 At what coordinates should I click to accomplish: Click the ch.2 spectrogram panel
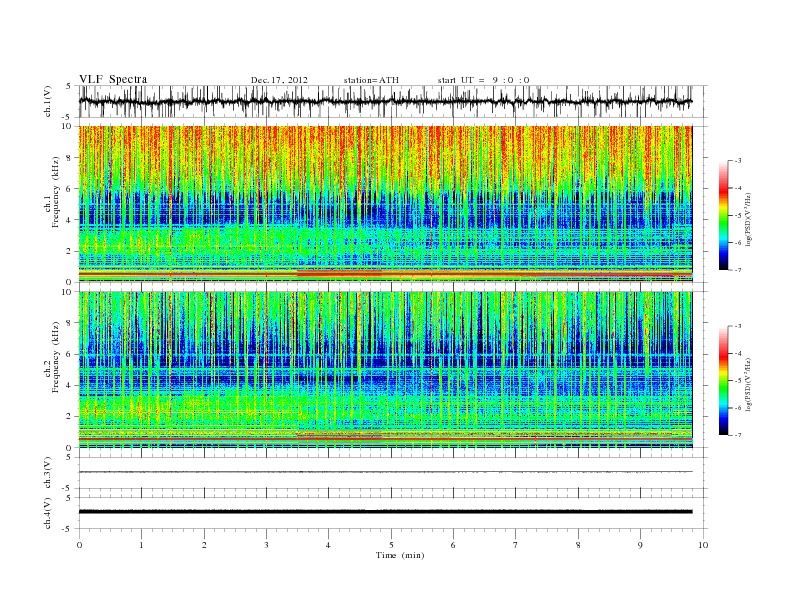click(385, 370)
